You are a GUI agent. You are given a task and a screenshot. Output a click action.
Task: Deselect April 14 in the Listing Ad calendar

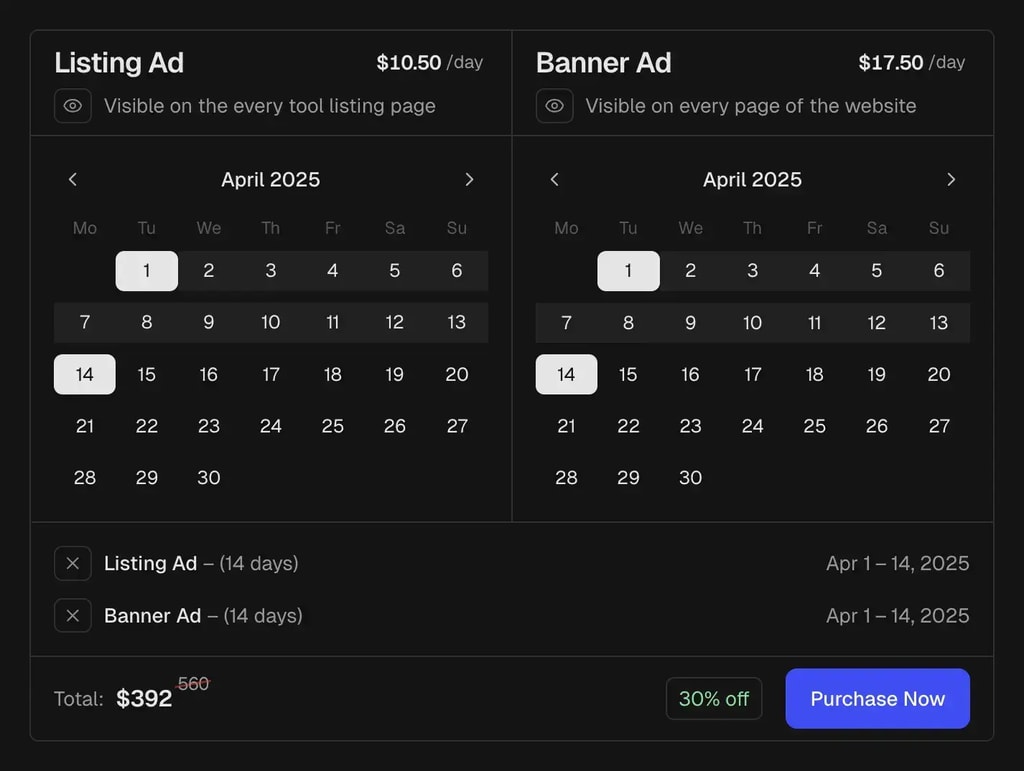(84, 374)
